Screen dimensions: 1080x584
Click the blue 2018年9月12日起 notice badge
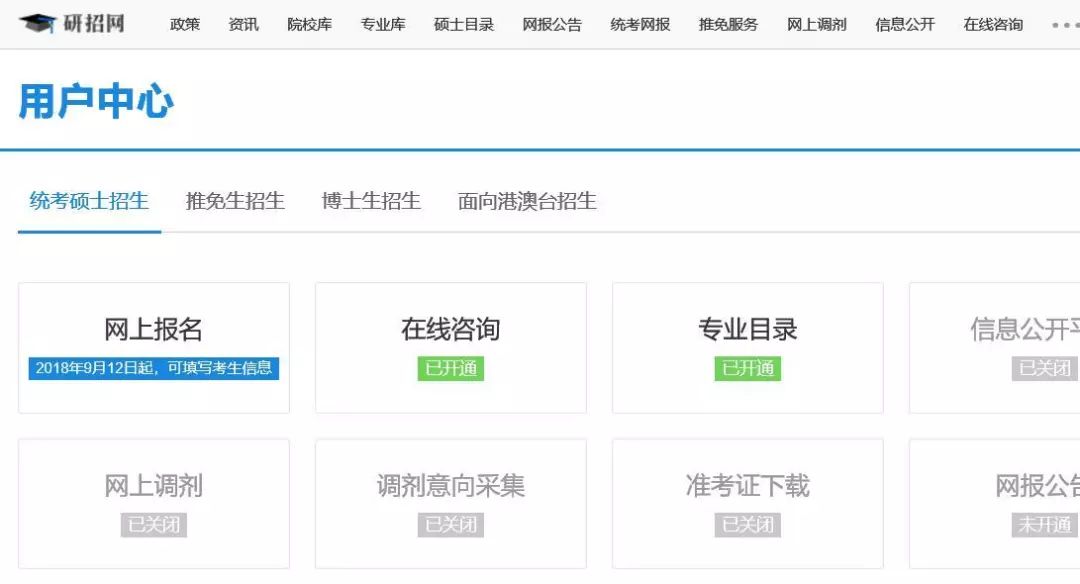[154, 368]
